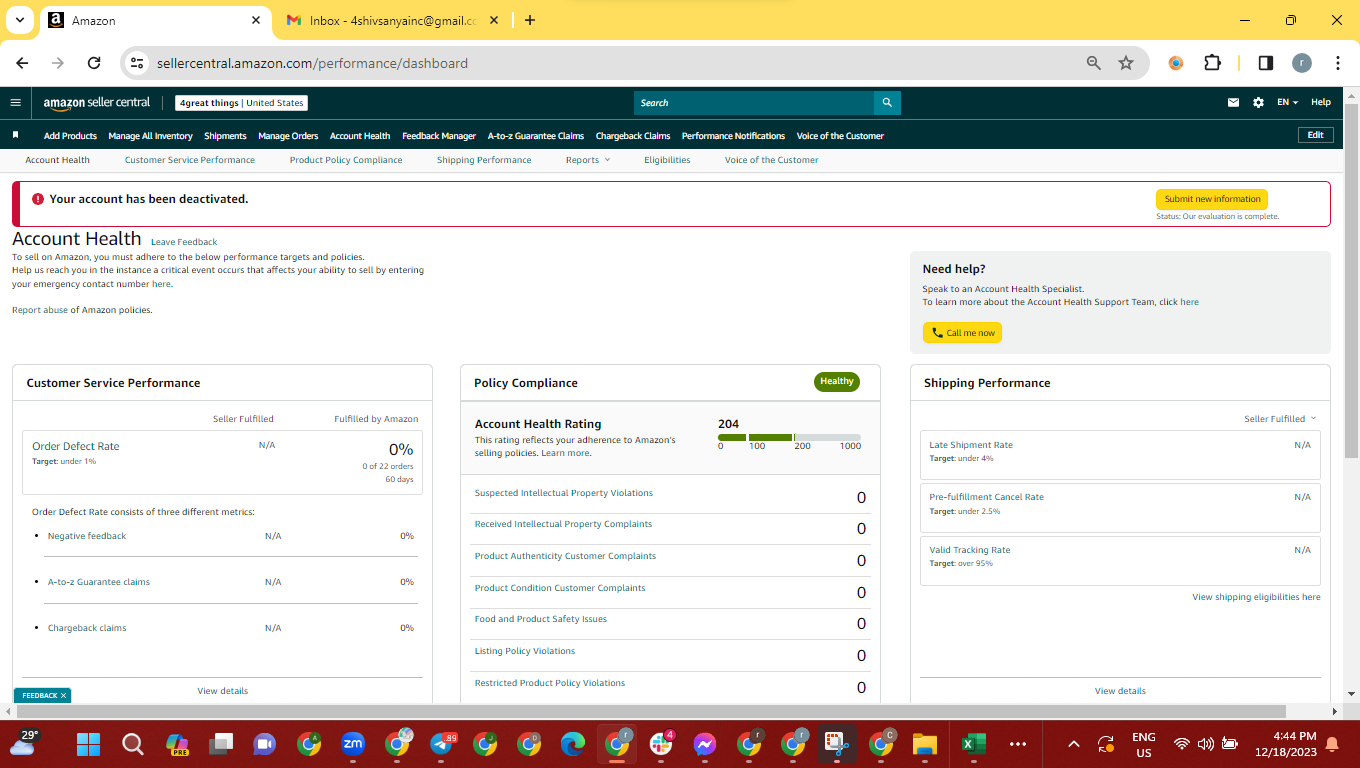The image size is (1360, 768).
Task: Reload the Seller Central page
Action: [94, 63]
